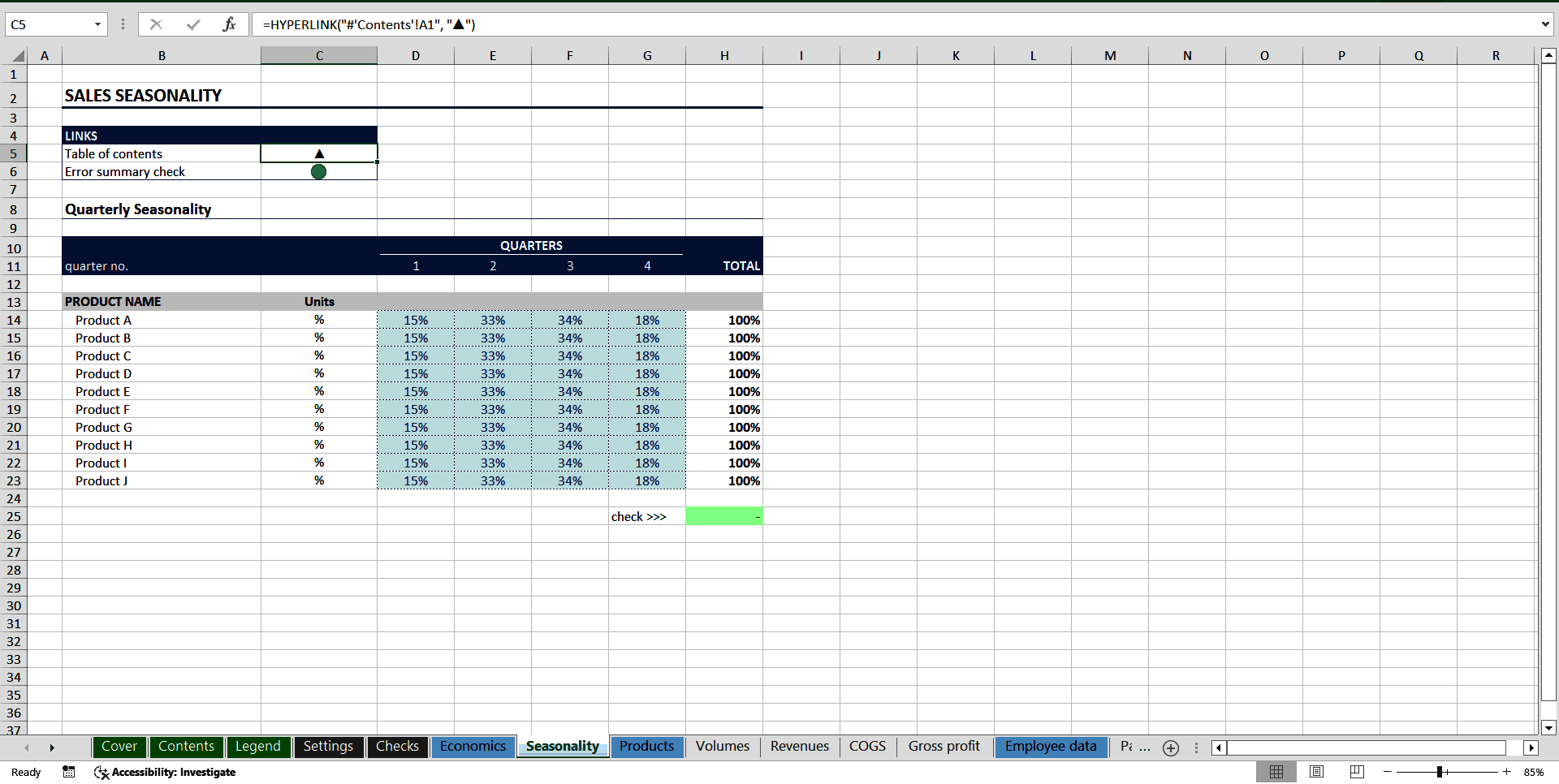Screen dimensions: 1559x784
Task: Click the Quarterly Seasonality heading
Action: tap(138, 209)
